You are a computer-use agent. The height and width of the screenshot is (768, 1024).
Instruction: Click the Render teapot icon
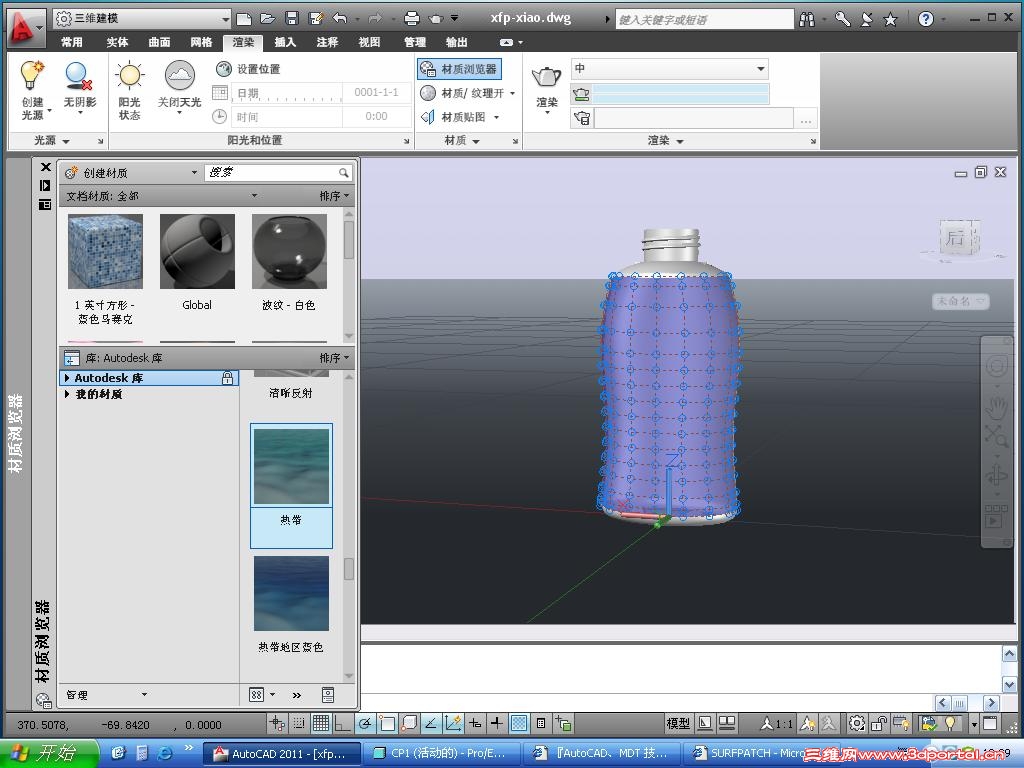(x=547, y=78)
